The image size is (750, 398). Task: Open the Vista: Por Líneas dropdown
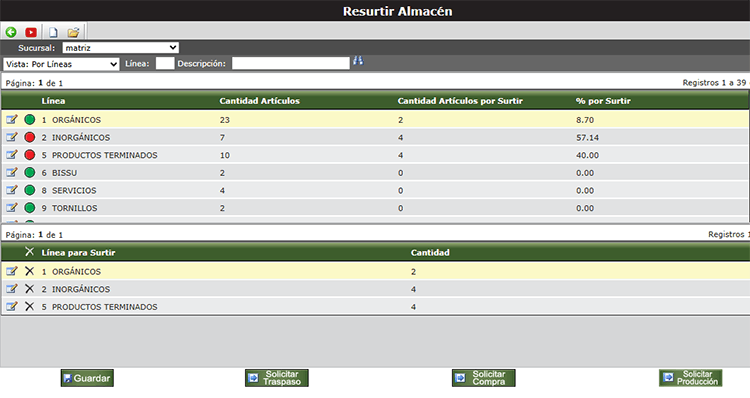(61, 64)
